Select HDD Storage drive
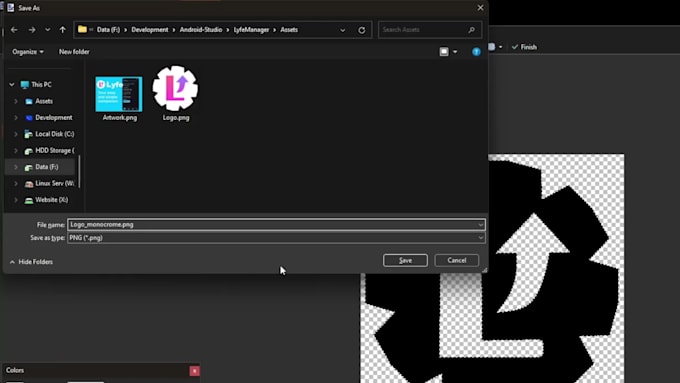This screenshot has height=383, width=680. coord(55,151)
